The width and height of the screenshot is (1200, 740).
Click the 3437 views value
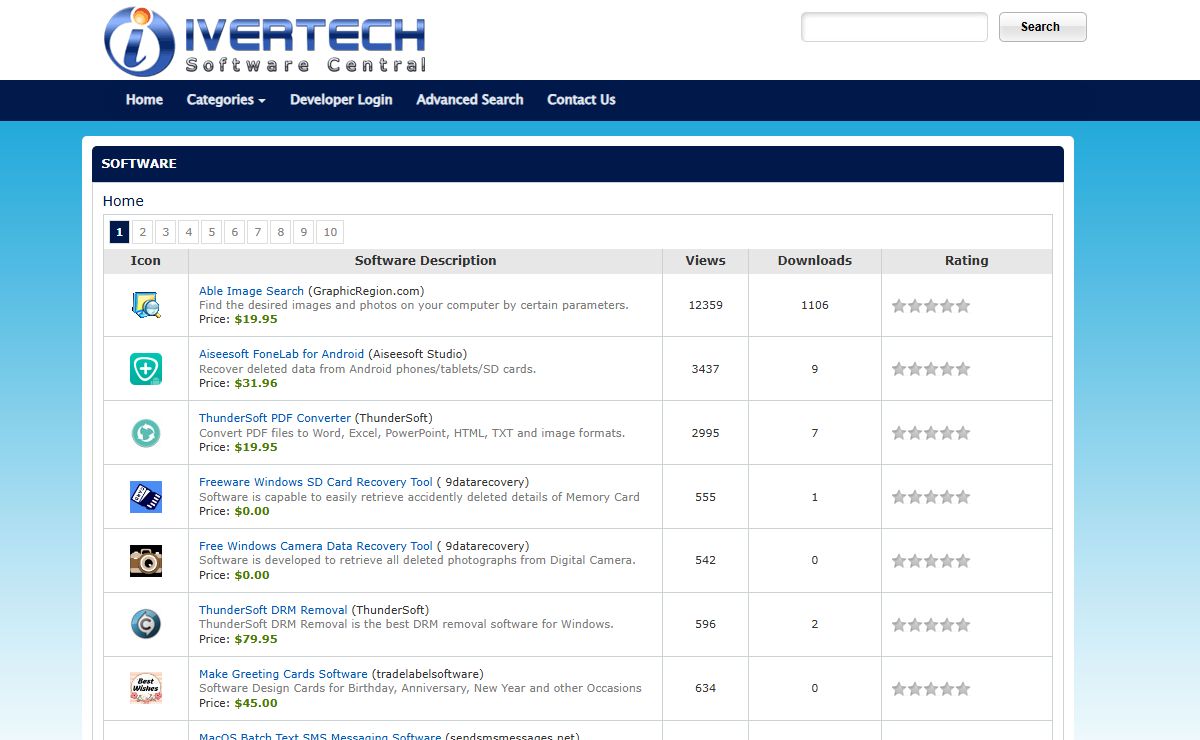tap(705, 369)
